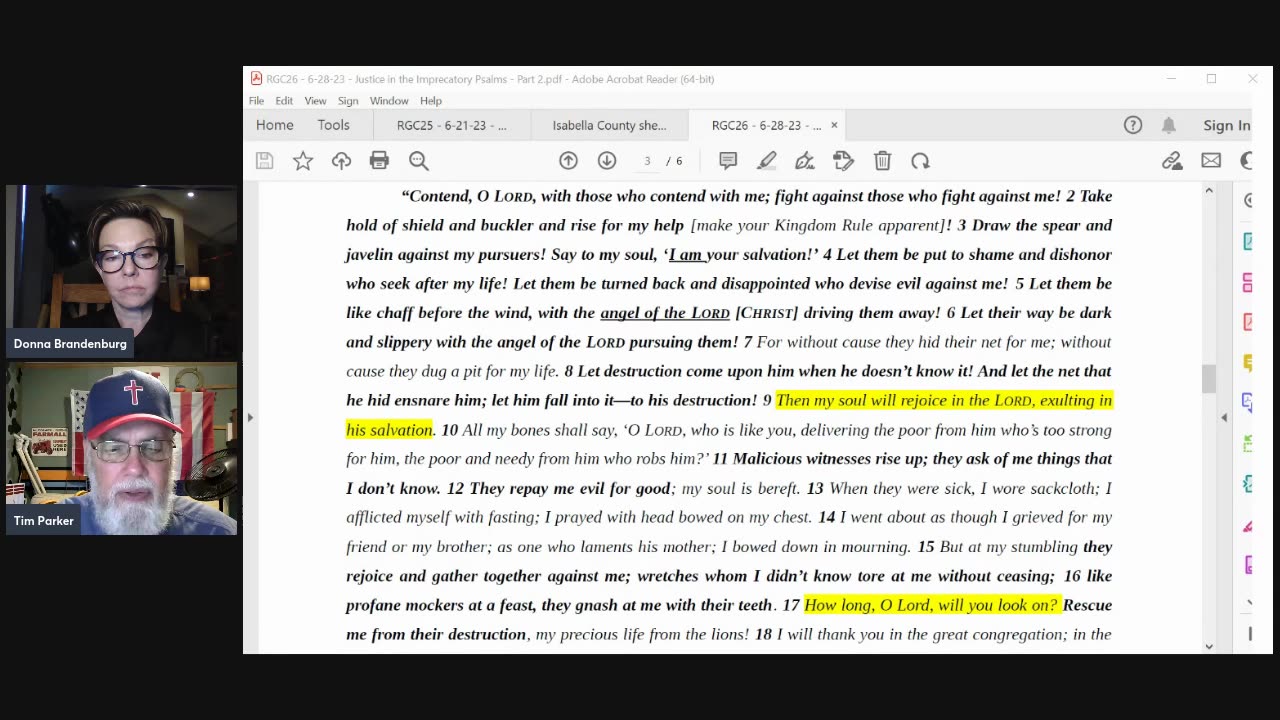Click the '/ 6' total pages label
The width and height of the screenshot is (1280, 720).
(675, 161)
